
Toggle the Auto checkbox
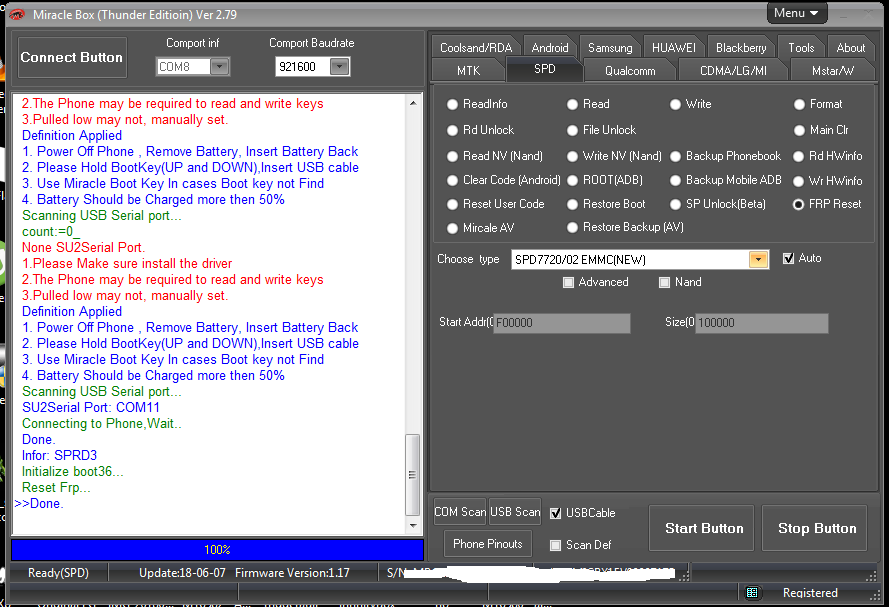pos(789,258)
